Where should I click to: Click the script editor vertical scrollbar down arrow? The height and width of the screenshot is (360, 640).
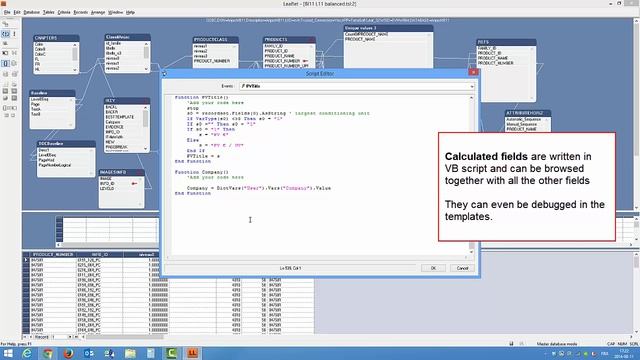pos(471,252)
